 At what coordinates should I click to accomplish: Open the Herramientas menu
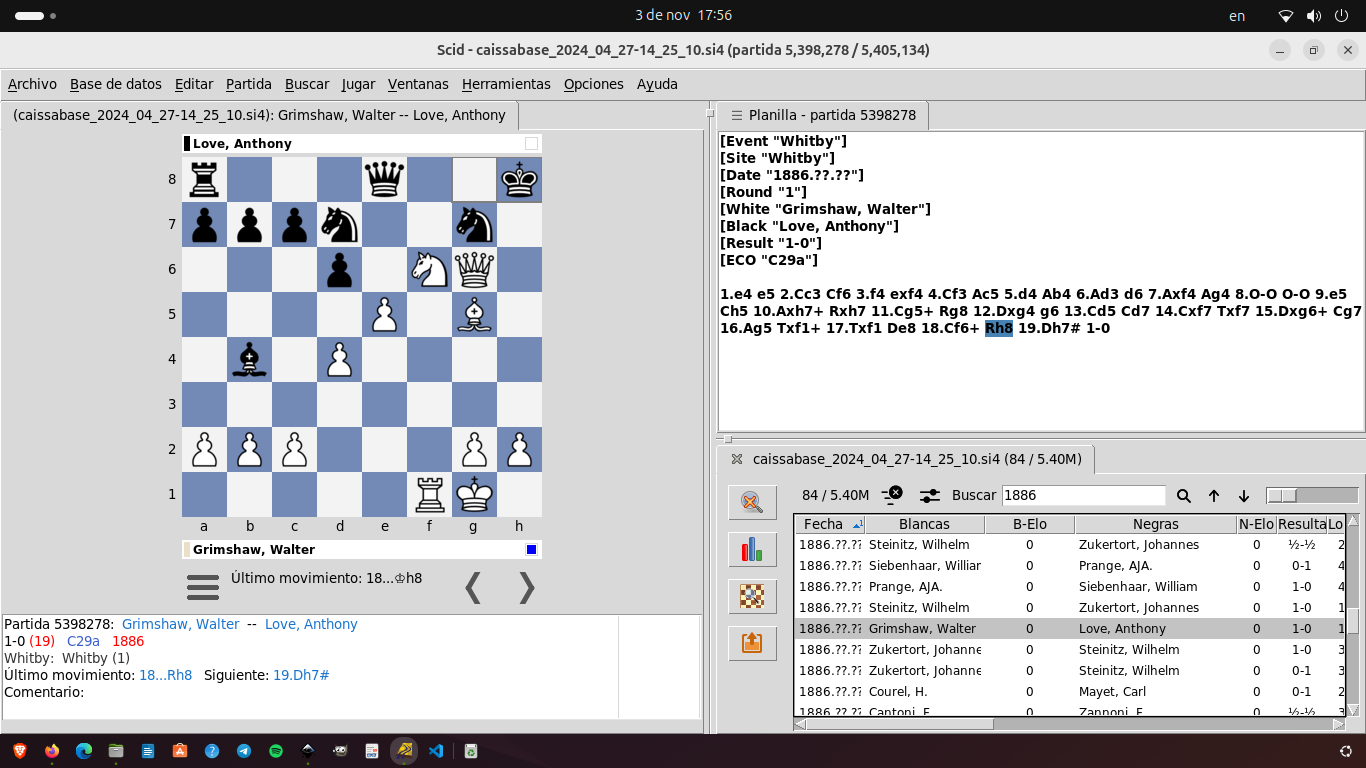pos(506,84)
